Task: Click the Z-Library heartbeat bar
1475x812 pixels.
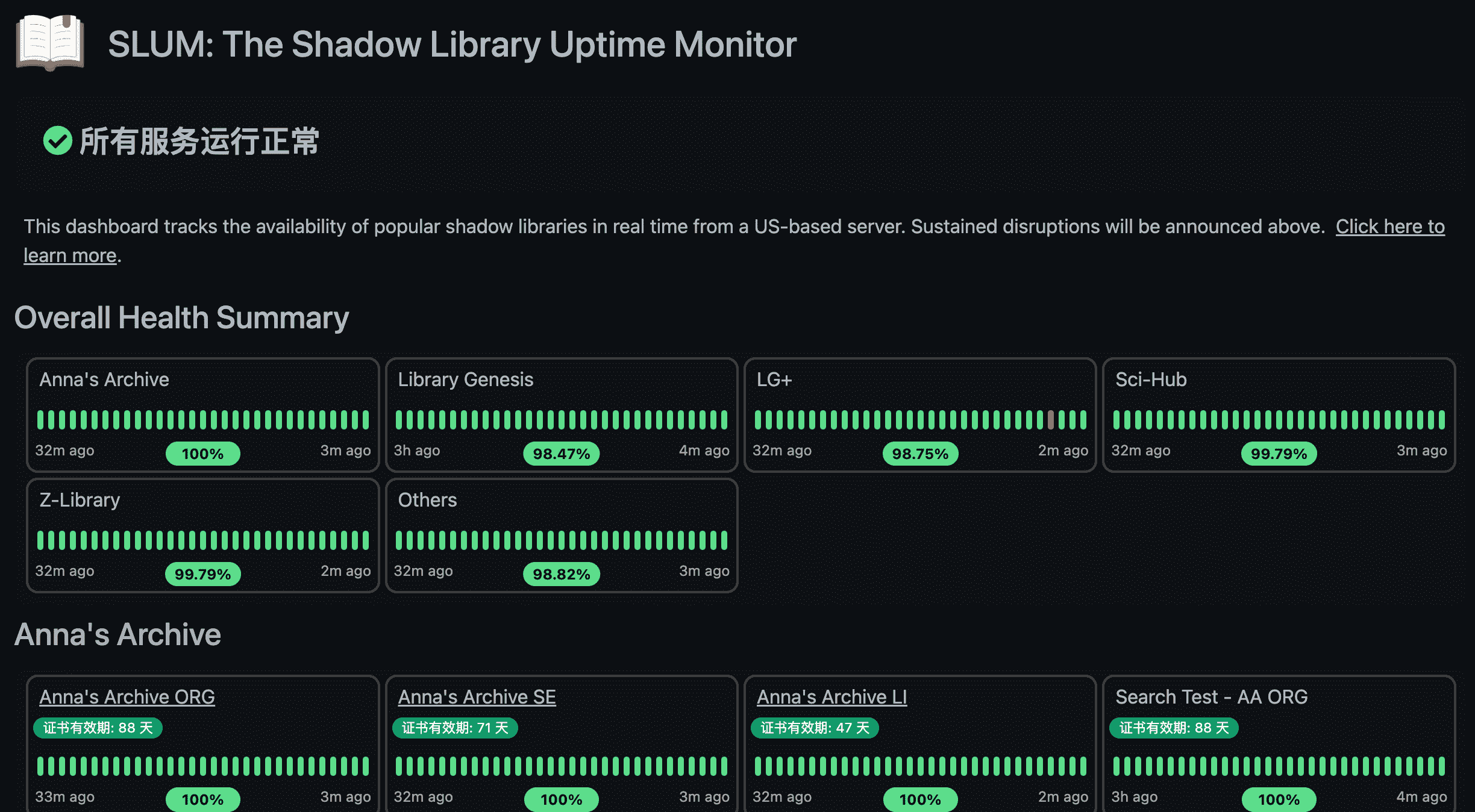Action: click(202, 540)
